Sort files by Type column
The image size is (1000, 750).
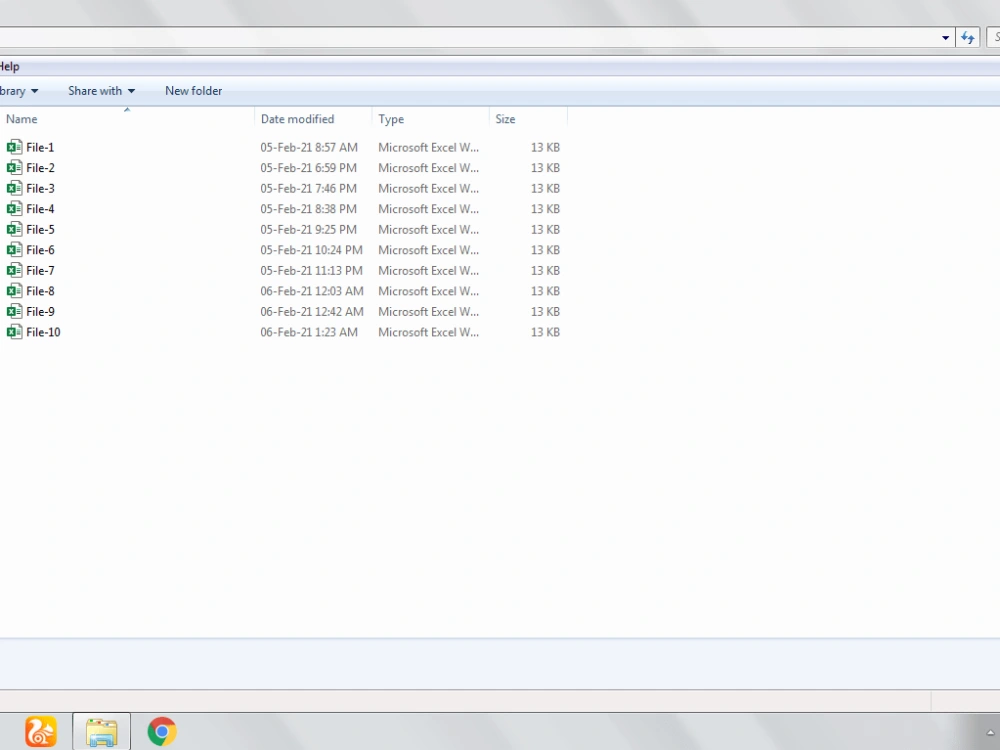coord(430,119)
